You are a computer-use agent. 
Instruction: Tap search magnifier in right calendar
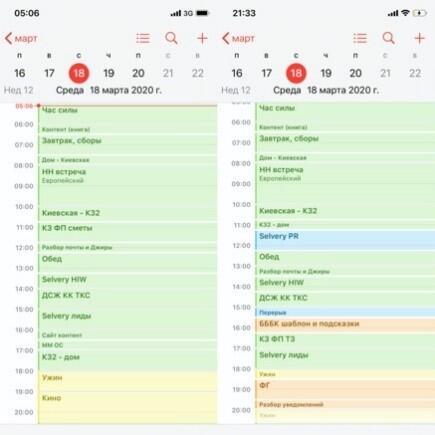click(x=389, y=38)
